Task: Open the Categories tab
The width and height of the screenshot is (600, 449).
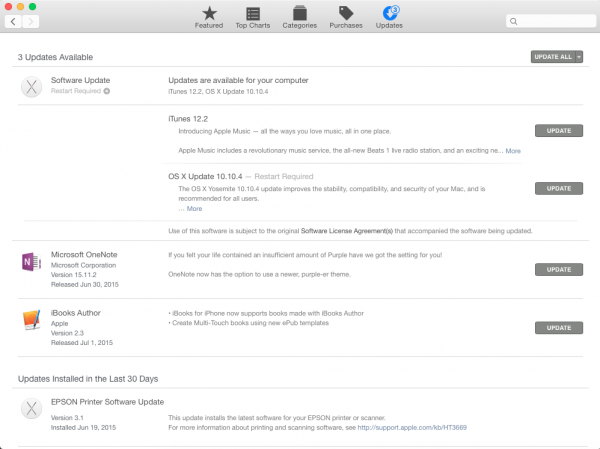Action: tap(300, 18)
